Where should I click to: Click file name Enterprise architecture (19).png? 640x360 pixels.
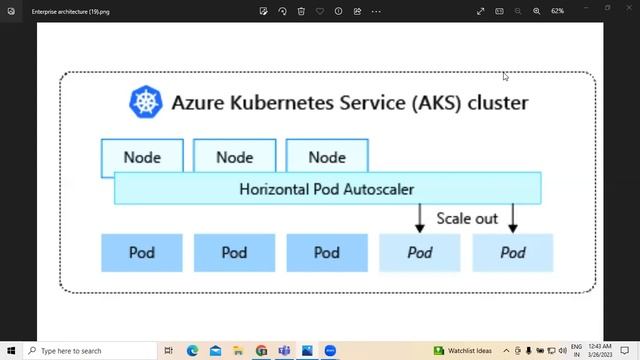[x=71, y=12]
